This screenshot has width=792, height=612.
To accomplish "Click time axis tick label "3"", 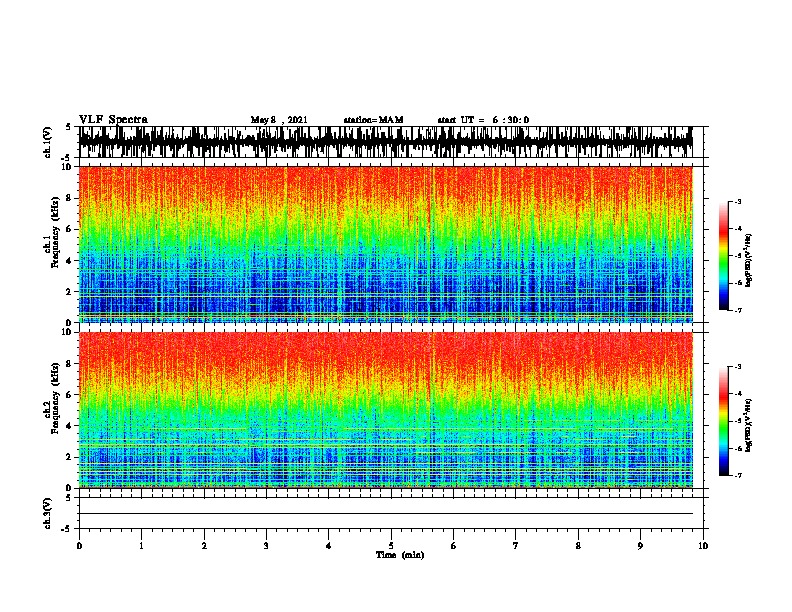I will [x=266, y=546].
